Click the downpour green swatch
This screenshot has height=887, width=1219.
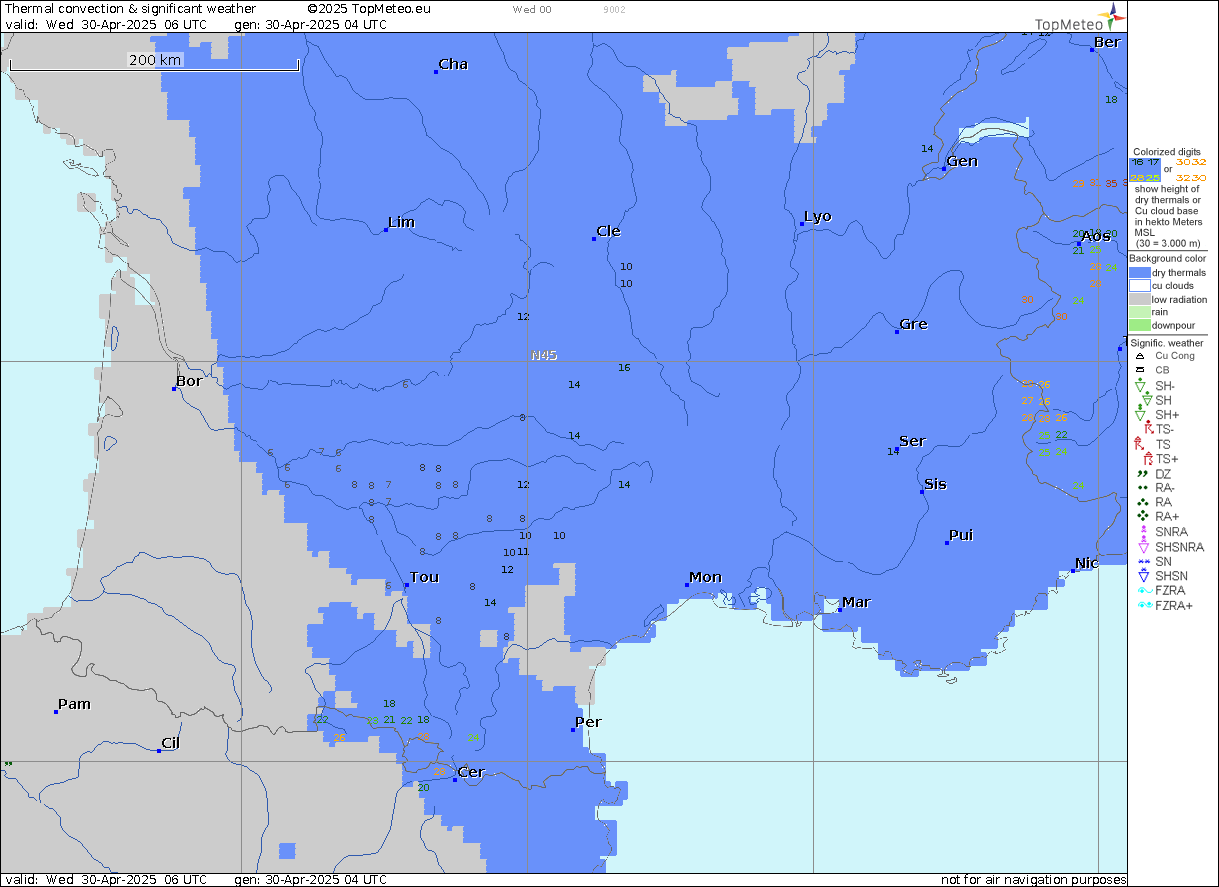[x=1140, y=324]
